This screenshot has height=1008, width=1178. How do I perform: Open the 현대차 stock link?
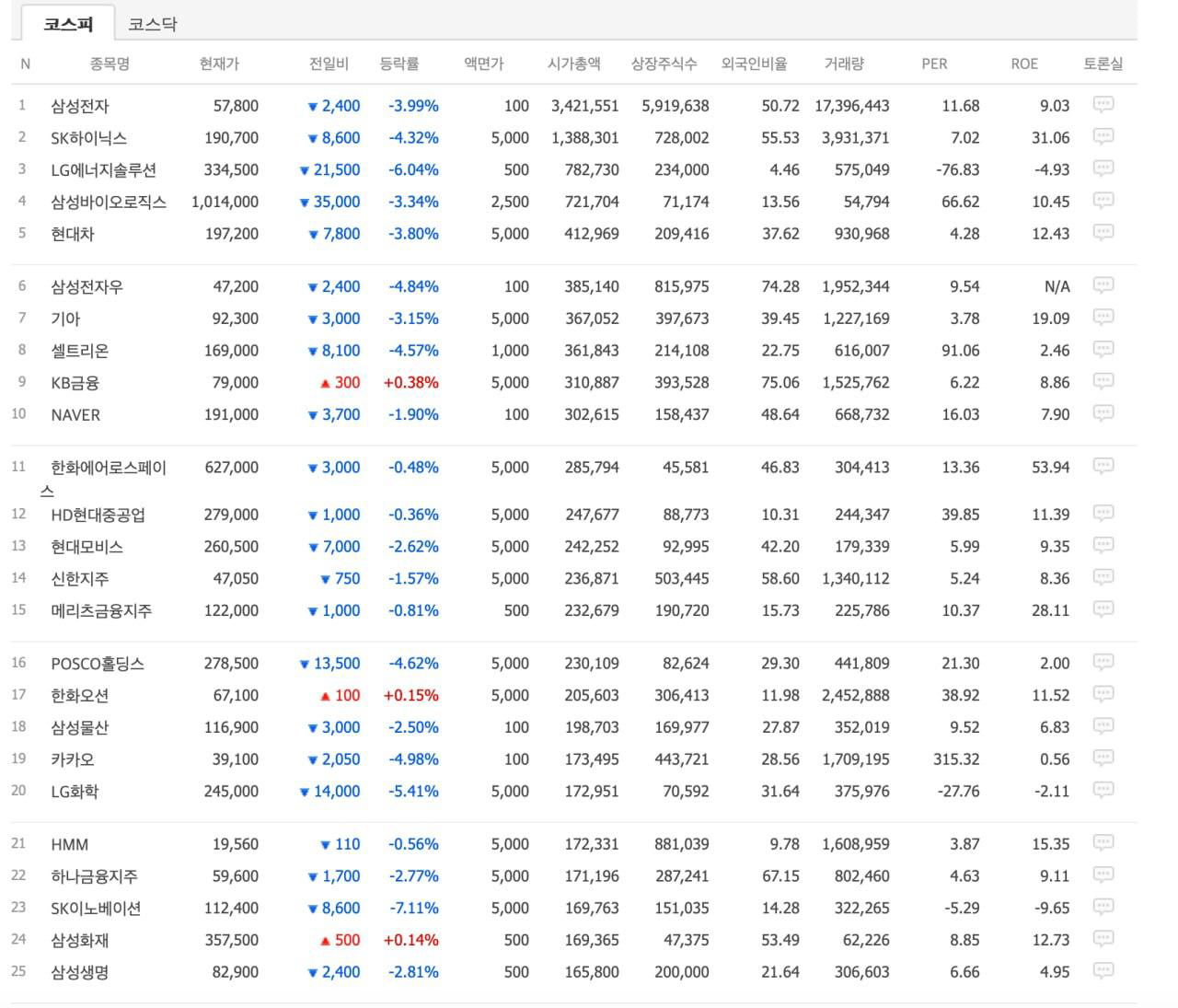(73, 234)
